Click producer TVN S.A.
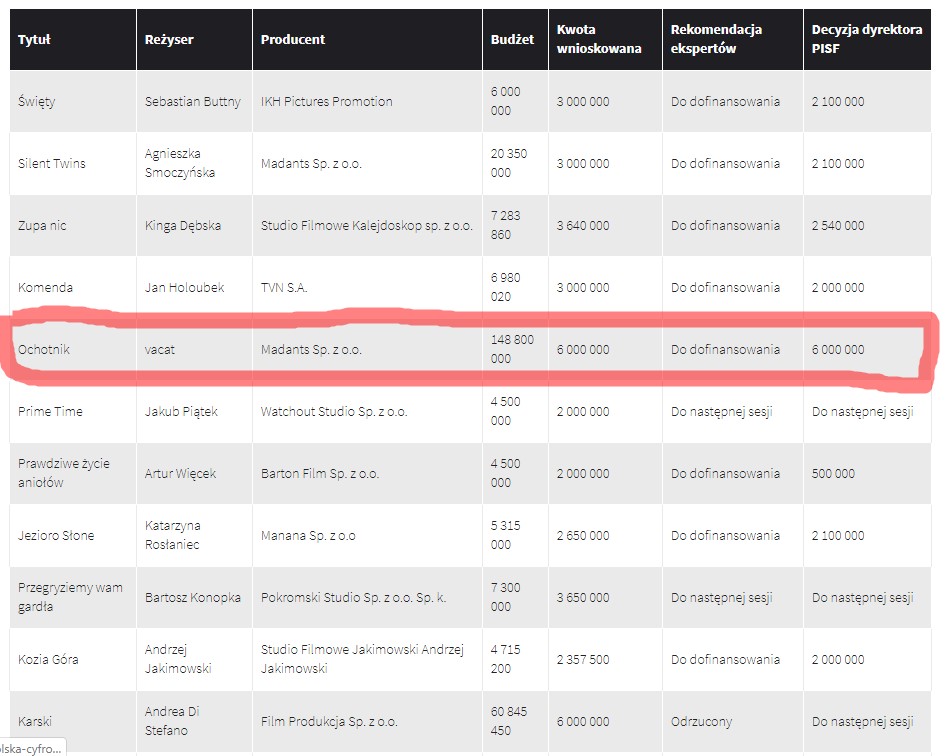The height and width of the screenshot is (756, 945). click(x=284, y=288)
